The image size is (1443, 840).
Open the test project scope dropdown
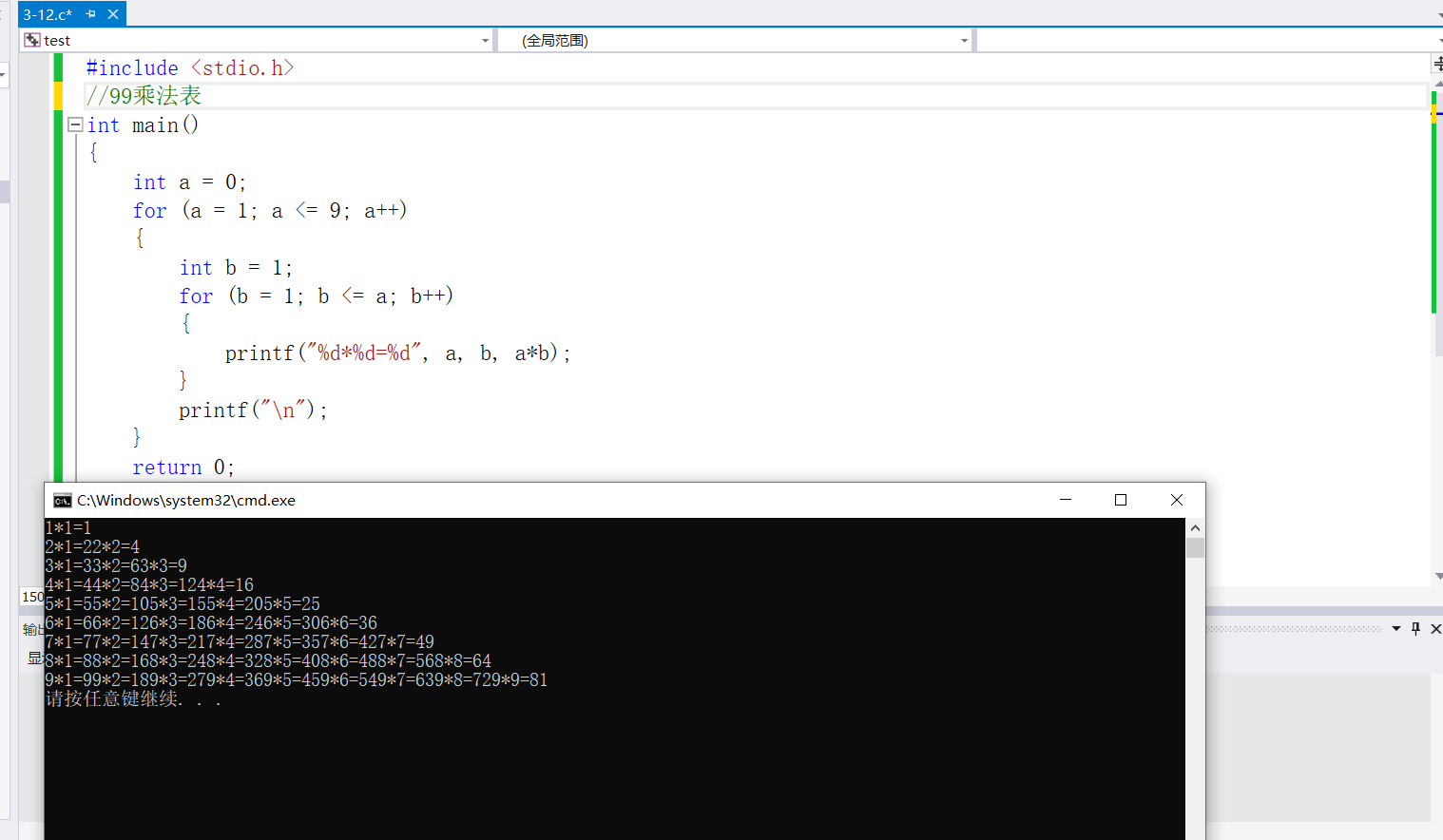tap(485, 41)
